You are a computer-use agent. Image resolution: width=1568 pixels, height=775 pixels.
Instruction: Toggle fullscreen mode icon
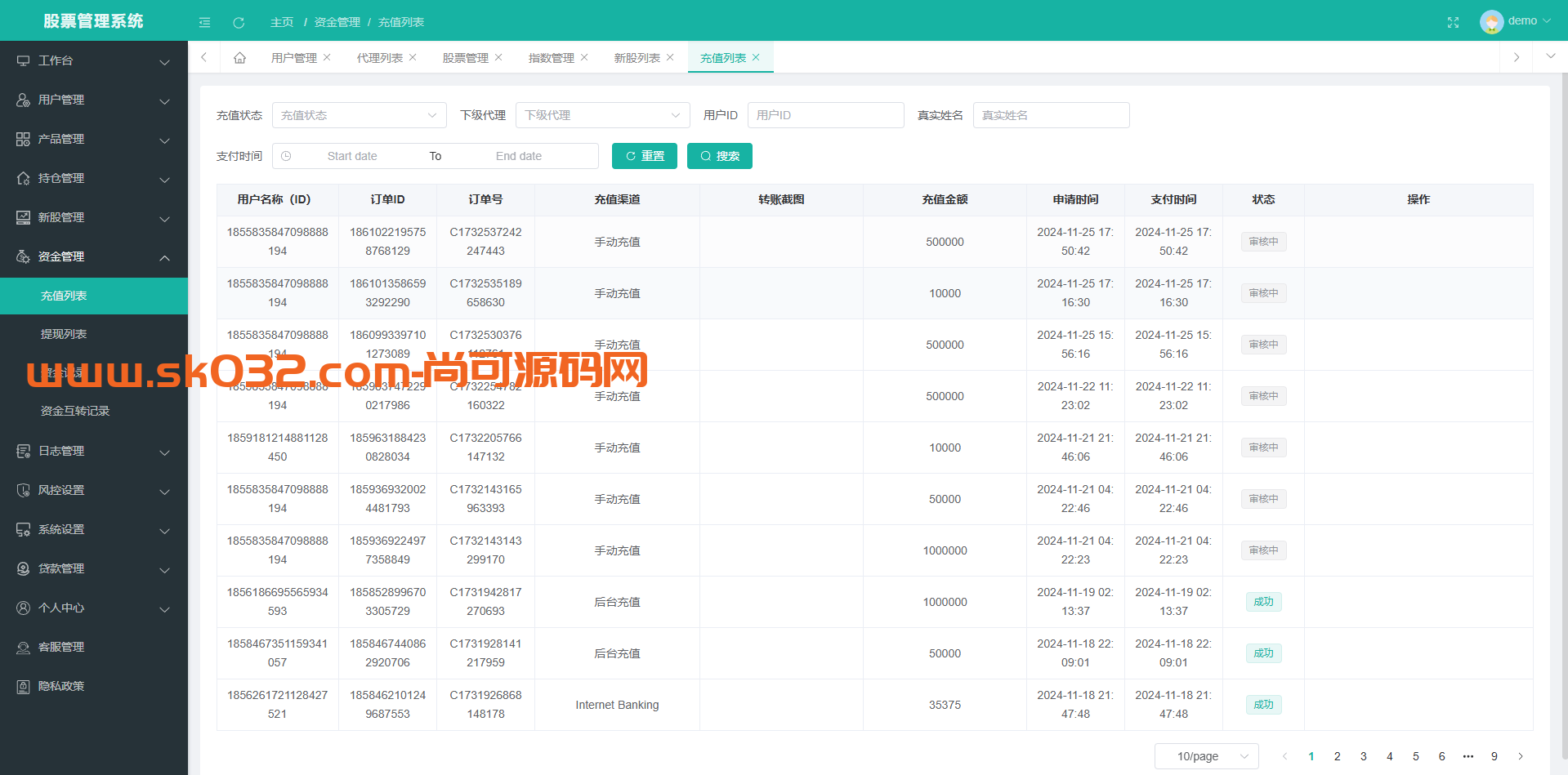1453,22
